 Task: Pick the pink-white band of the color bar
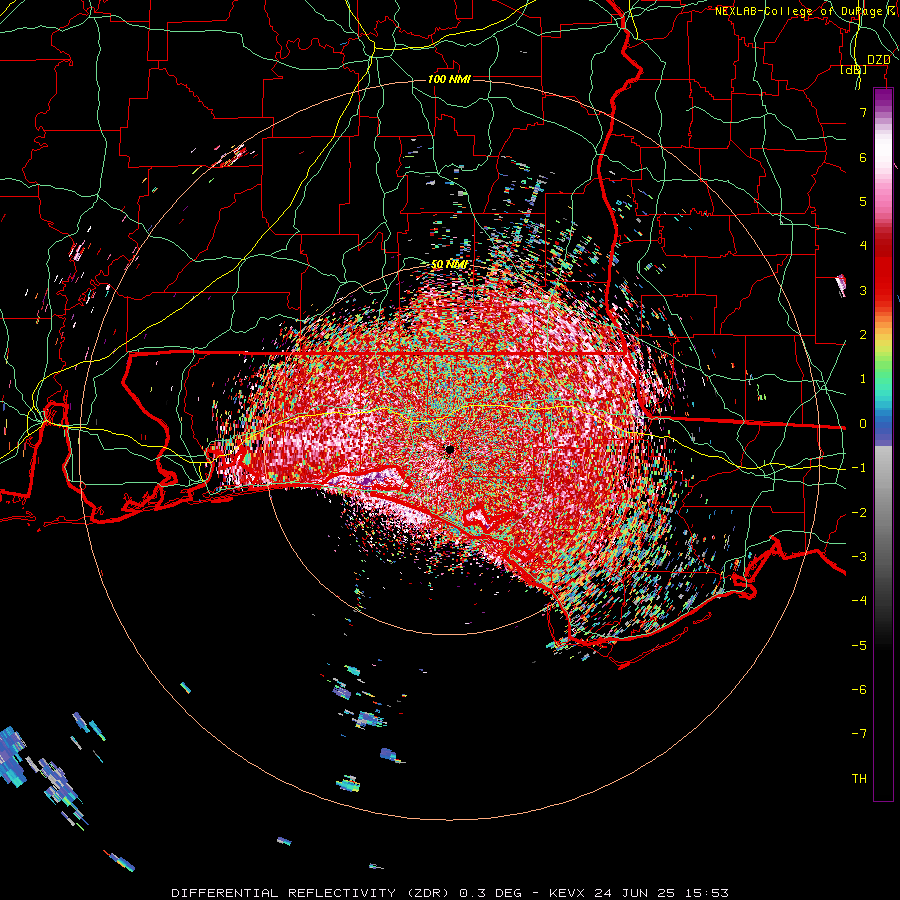883,172
